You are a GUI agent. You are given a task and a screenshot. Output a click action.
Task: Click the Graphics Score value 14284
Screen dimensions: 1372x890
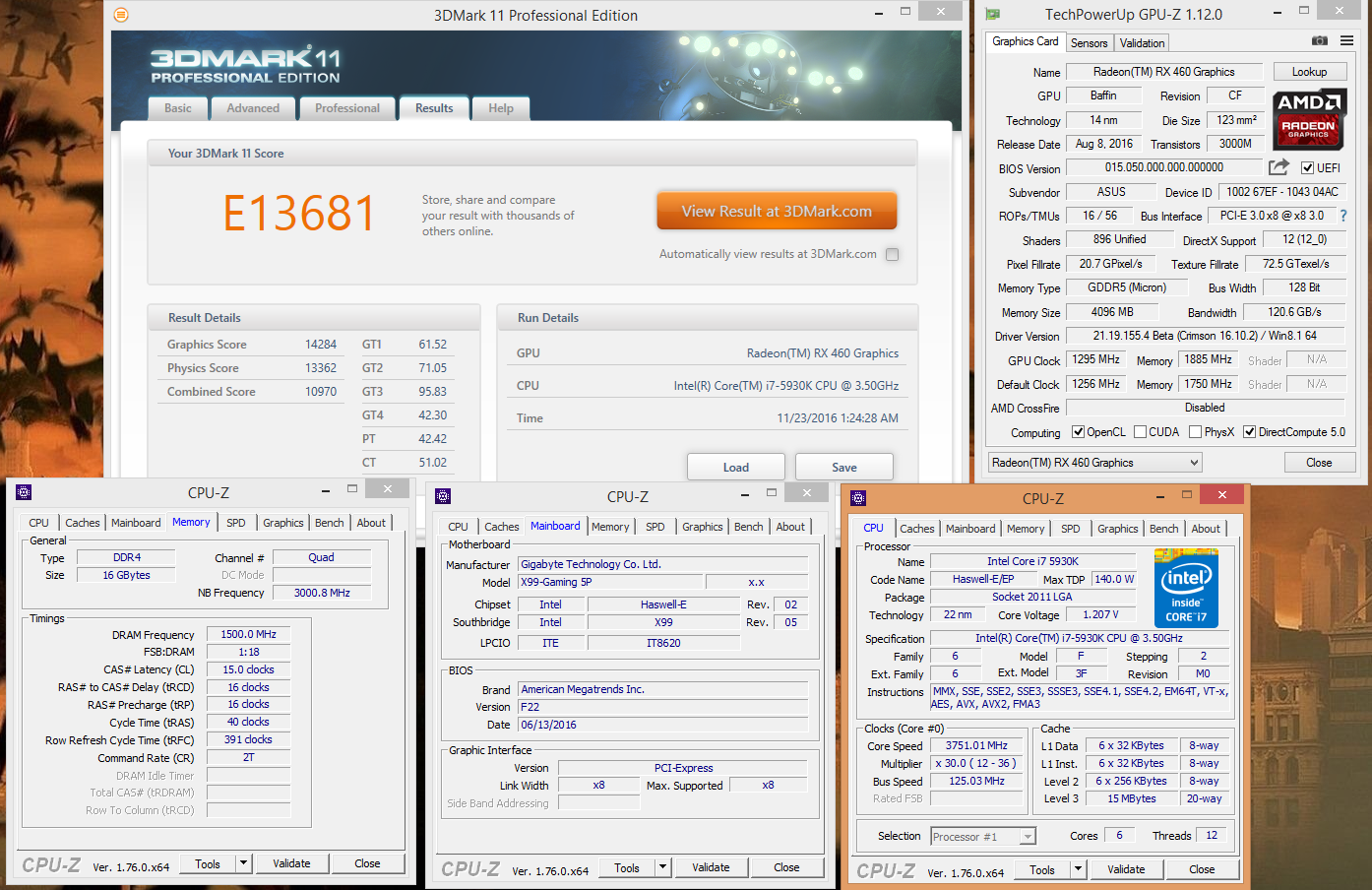pos(320,345)
